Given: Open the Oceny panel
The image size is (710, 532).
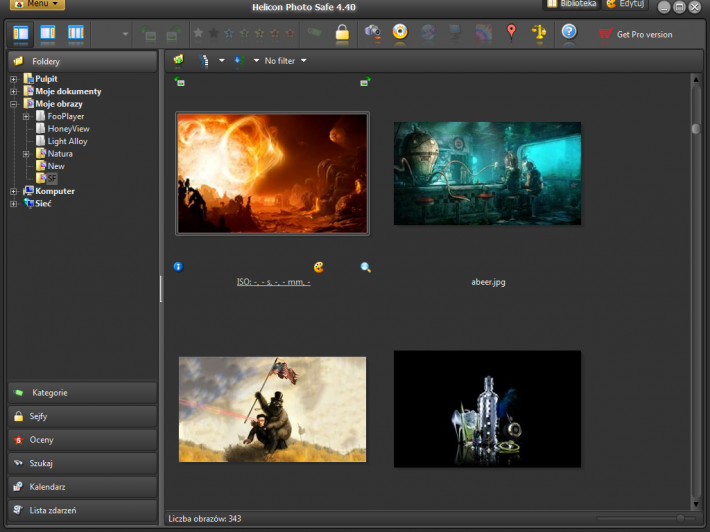Looking at the screenshot, I should click(82, 440).
